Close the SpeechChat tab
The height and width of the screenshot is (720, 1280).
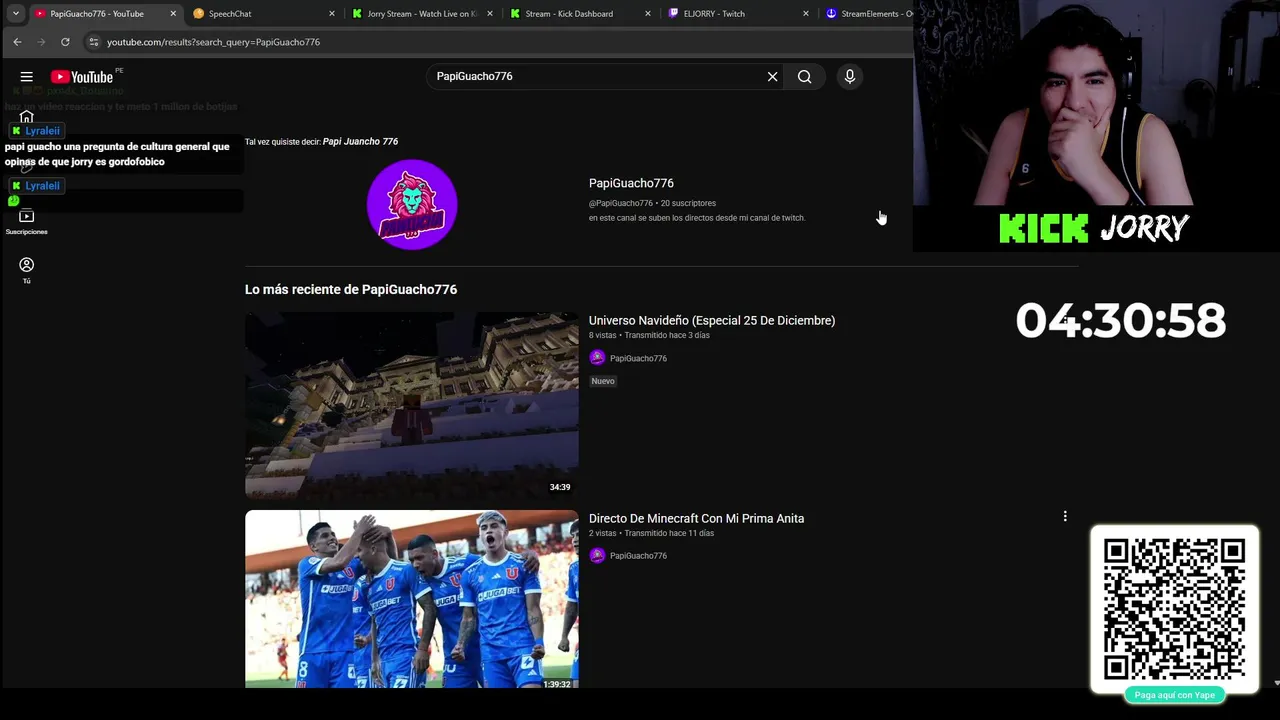click(x=332, y=14)
